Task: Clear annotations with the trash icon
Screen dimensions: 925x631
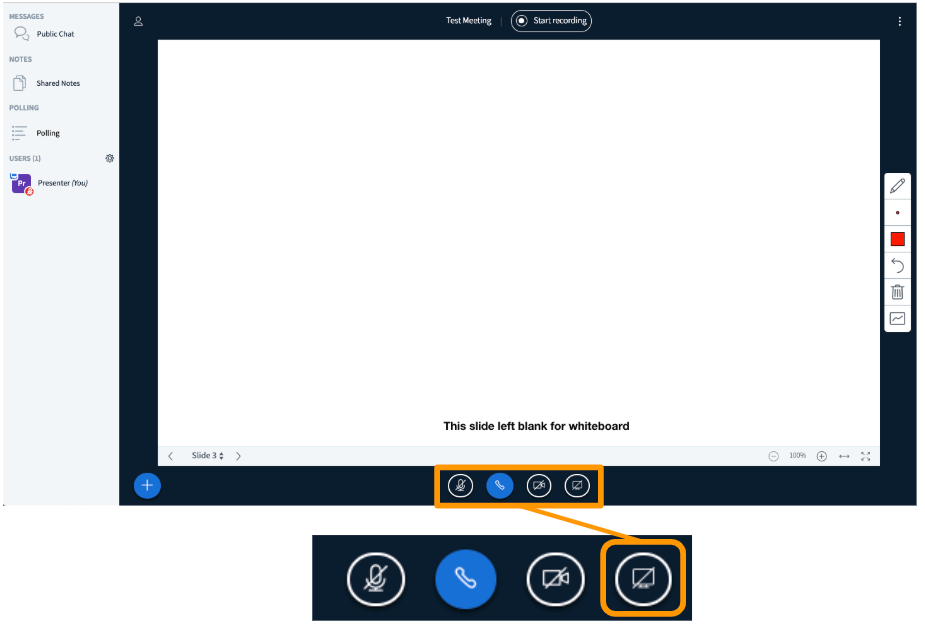Action: 897,292
